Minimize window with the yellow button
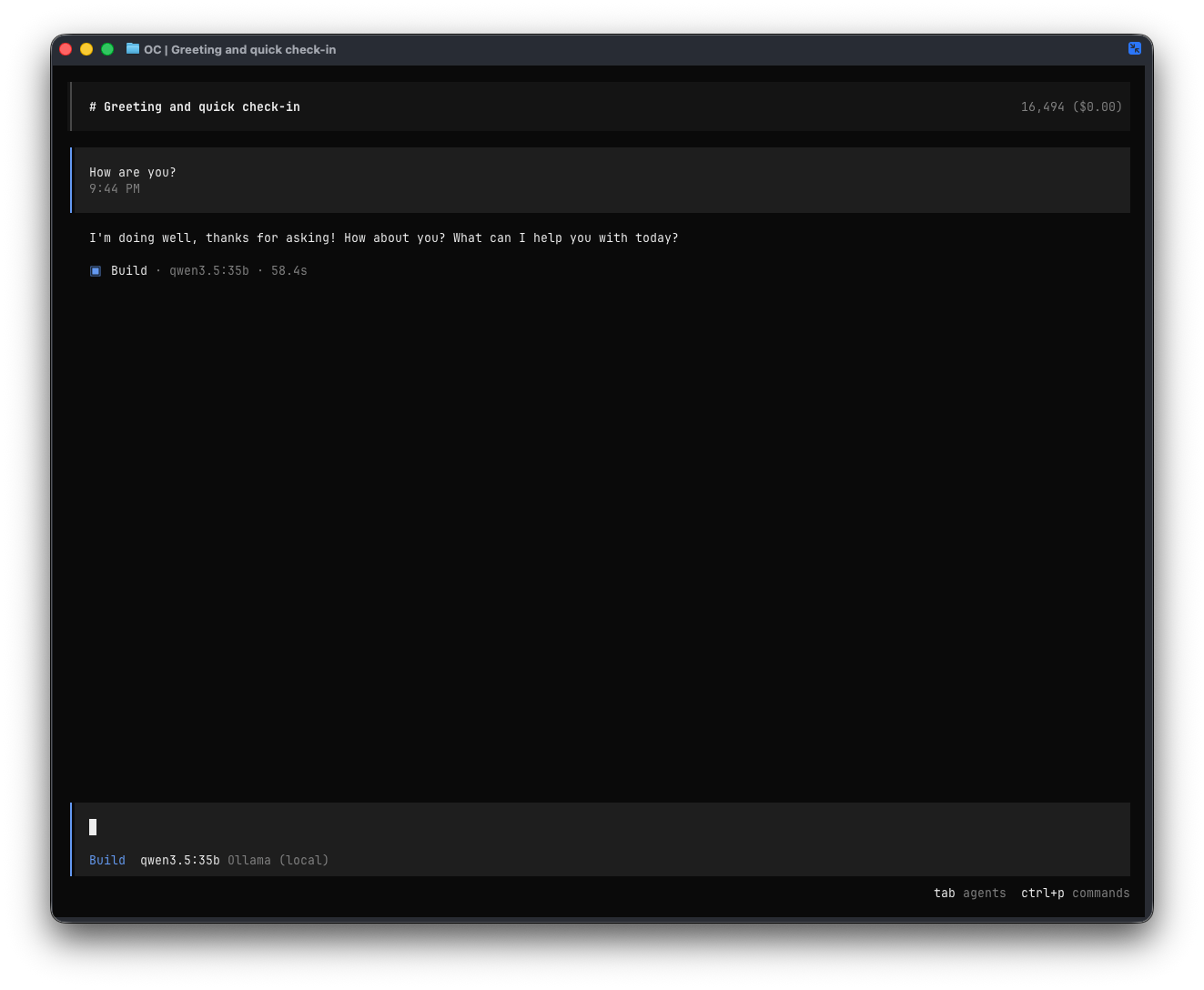Image resolution: width=1204 pixels, height=990 pixels. [86, 49]
